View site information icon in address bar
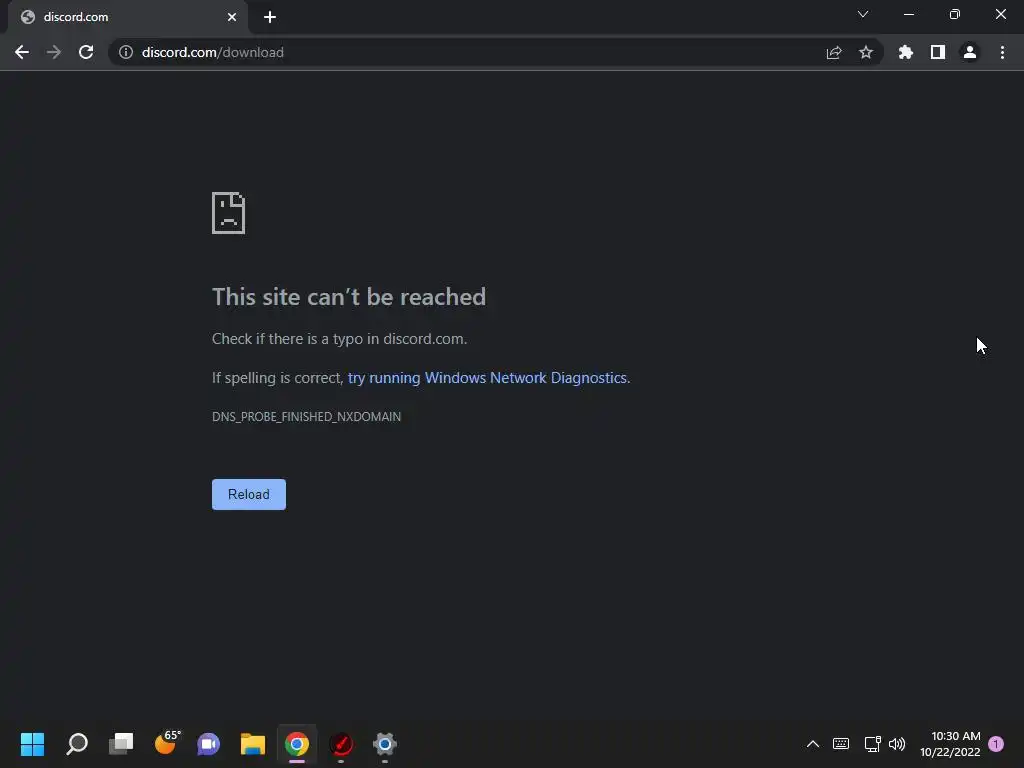This screenshot has height=768, width=1024. pos(126,52)
